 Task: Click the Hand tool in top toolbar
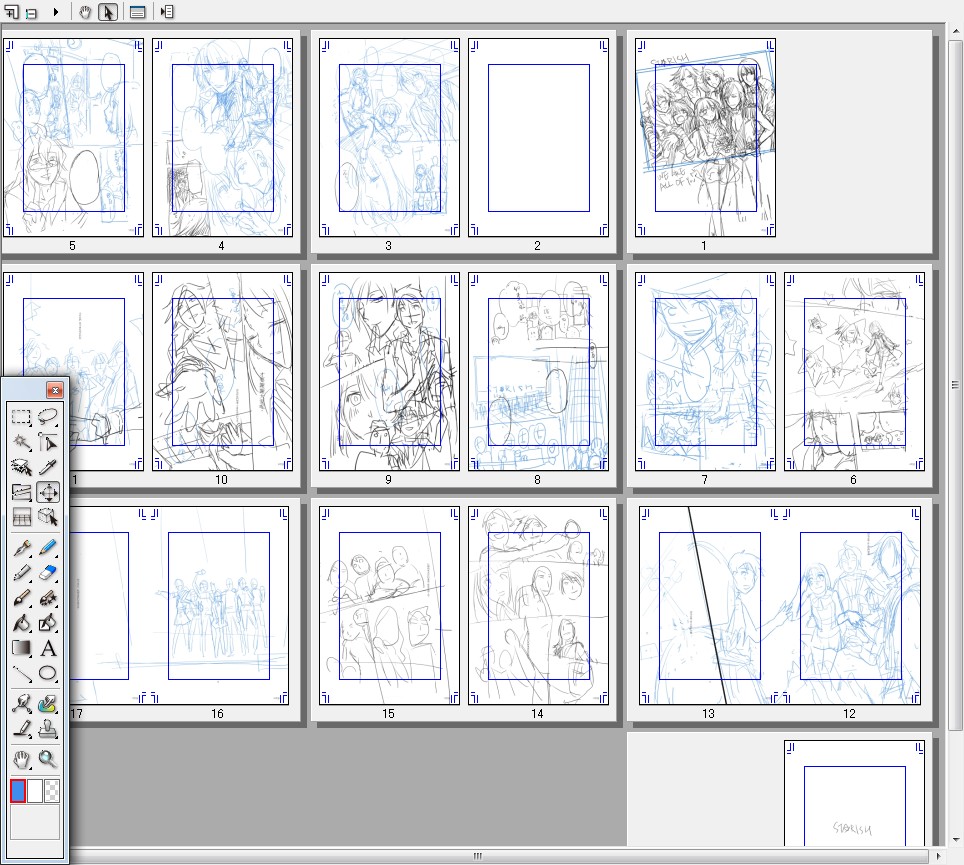coord(85,12)
